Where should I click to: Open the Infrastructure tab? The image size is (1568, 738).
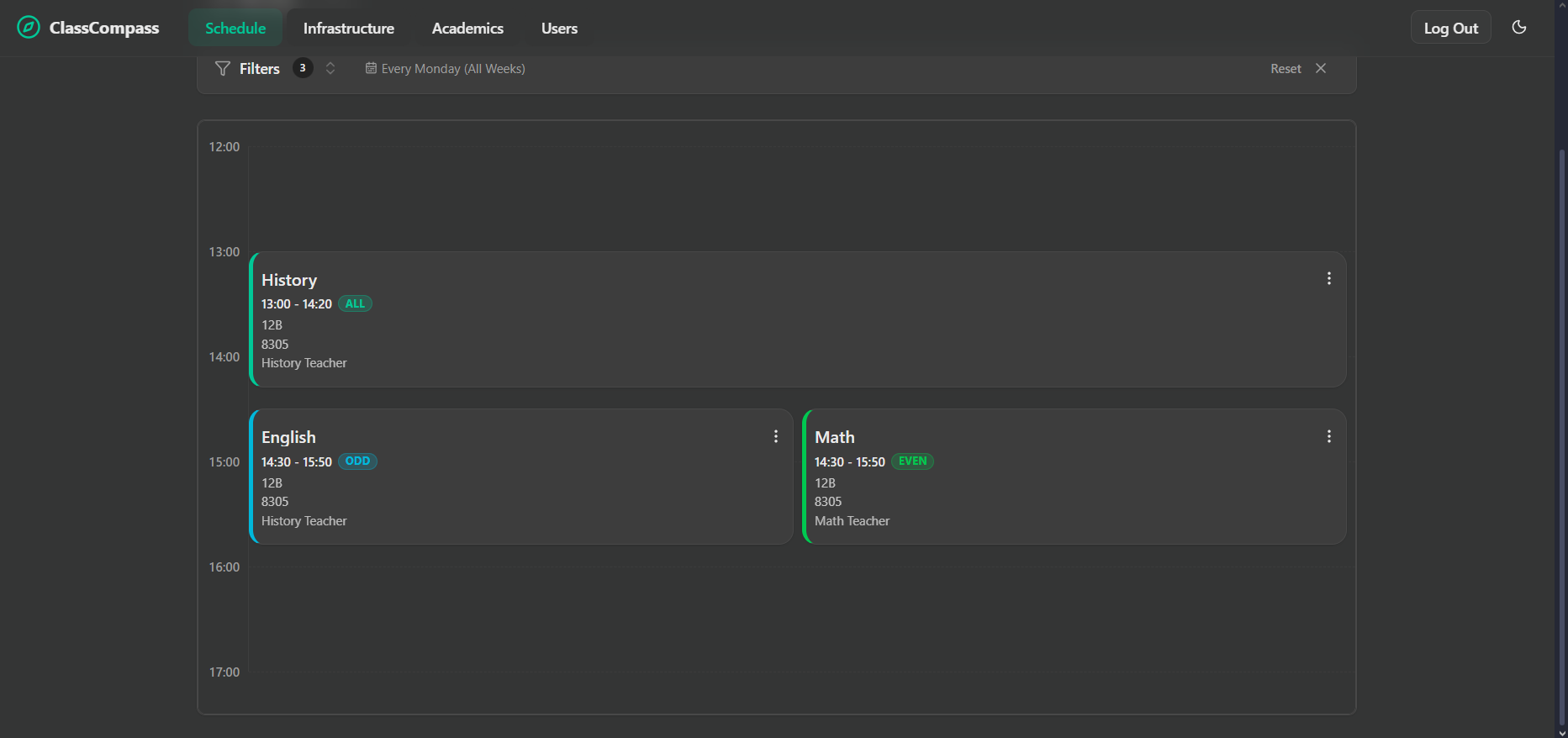(348, 29)
